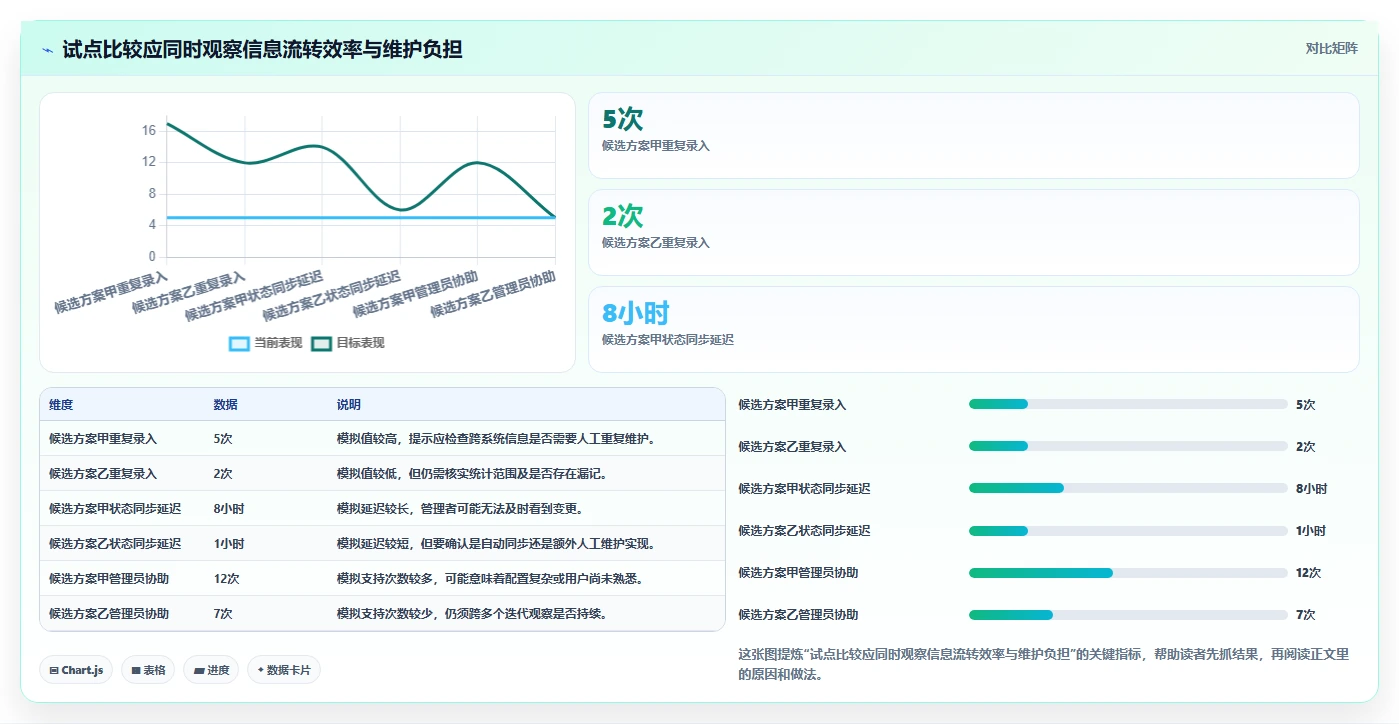Toggle the 目标表现 legend item

[348, 343]
